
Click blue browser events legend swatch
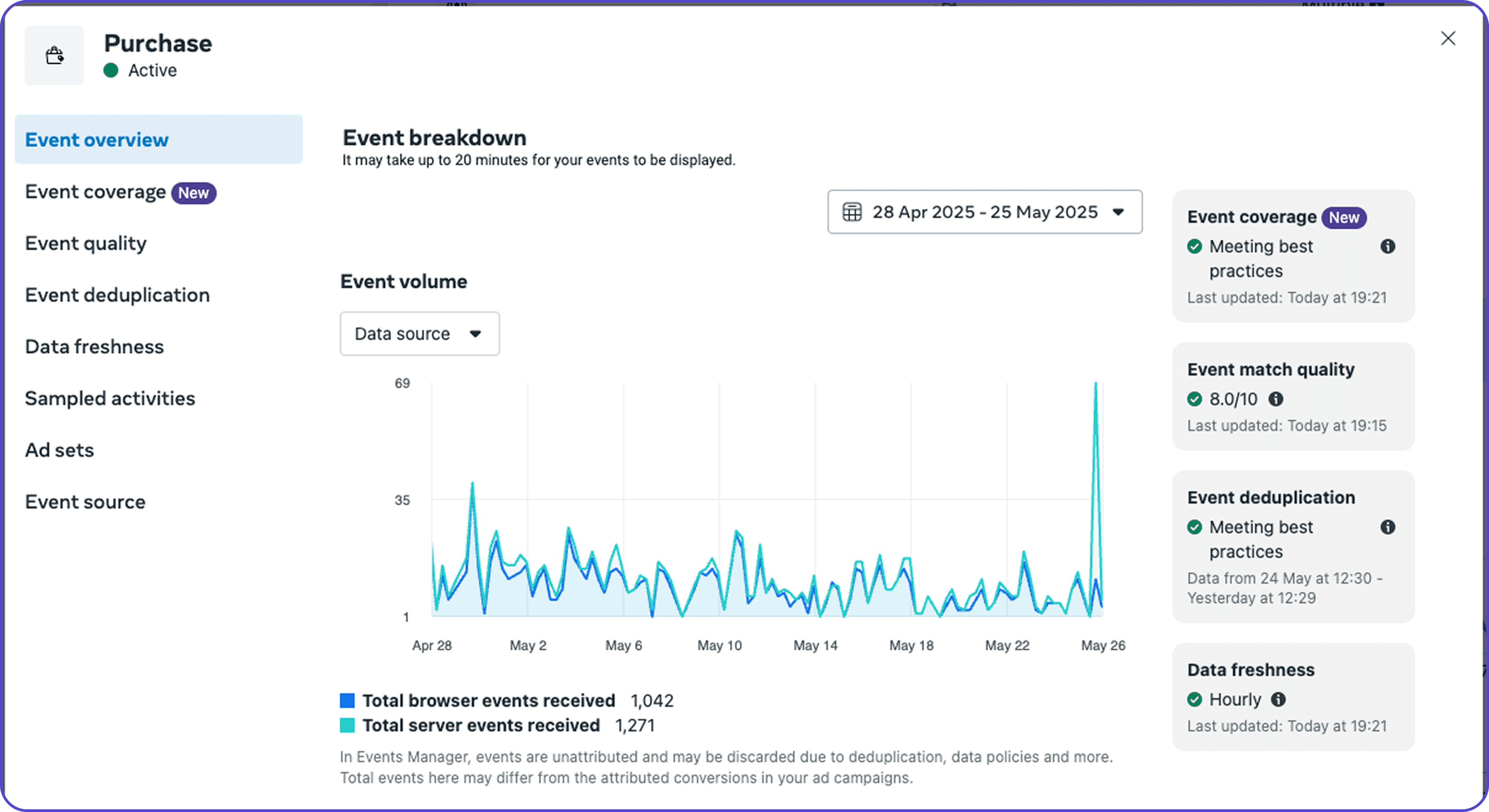[x=347, y=701]
